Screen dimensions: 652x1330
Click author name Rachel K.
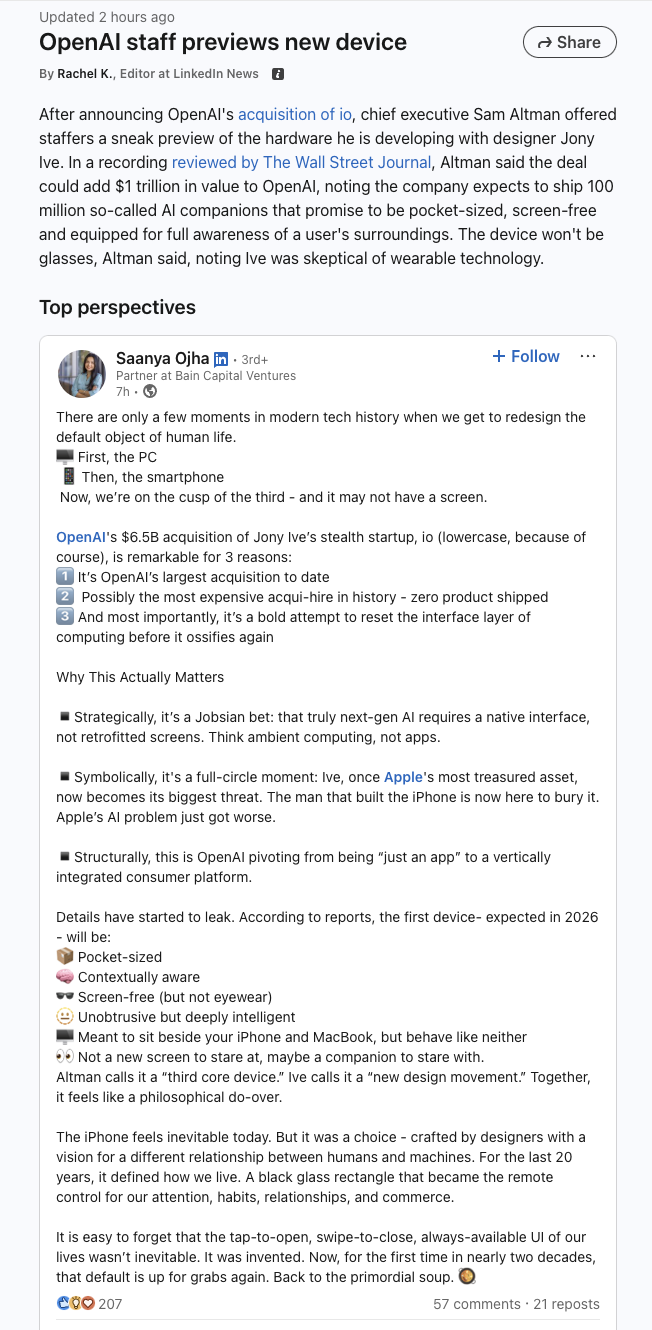tap(85, 74)
